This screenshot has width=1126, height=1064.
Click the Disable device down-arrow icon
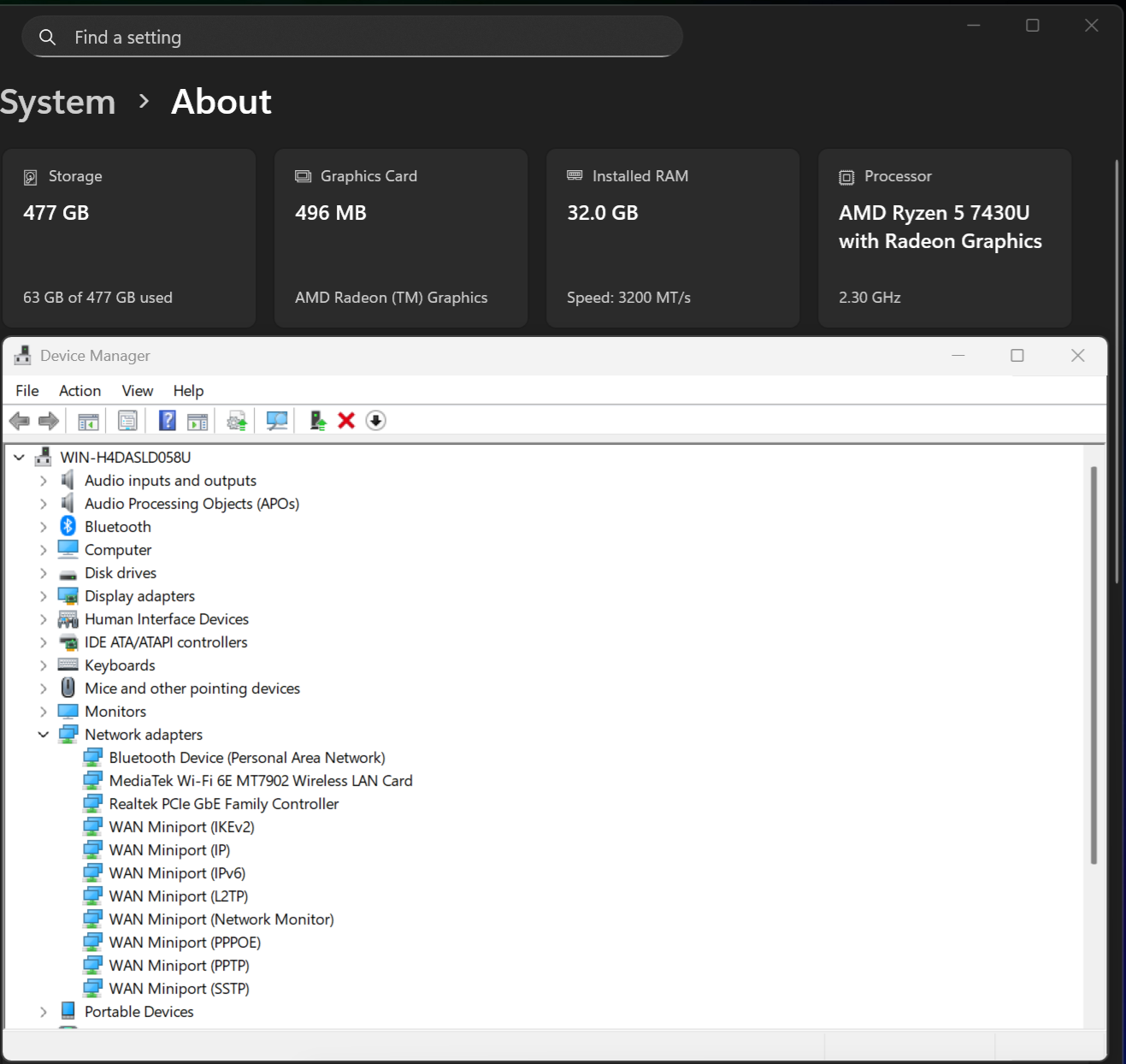point(375,421)
